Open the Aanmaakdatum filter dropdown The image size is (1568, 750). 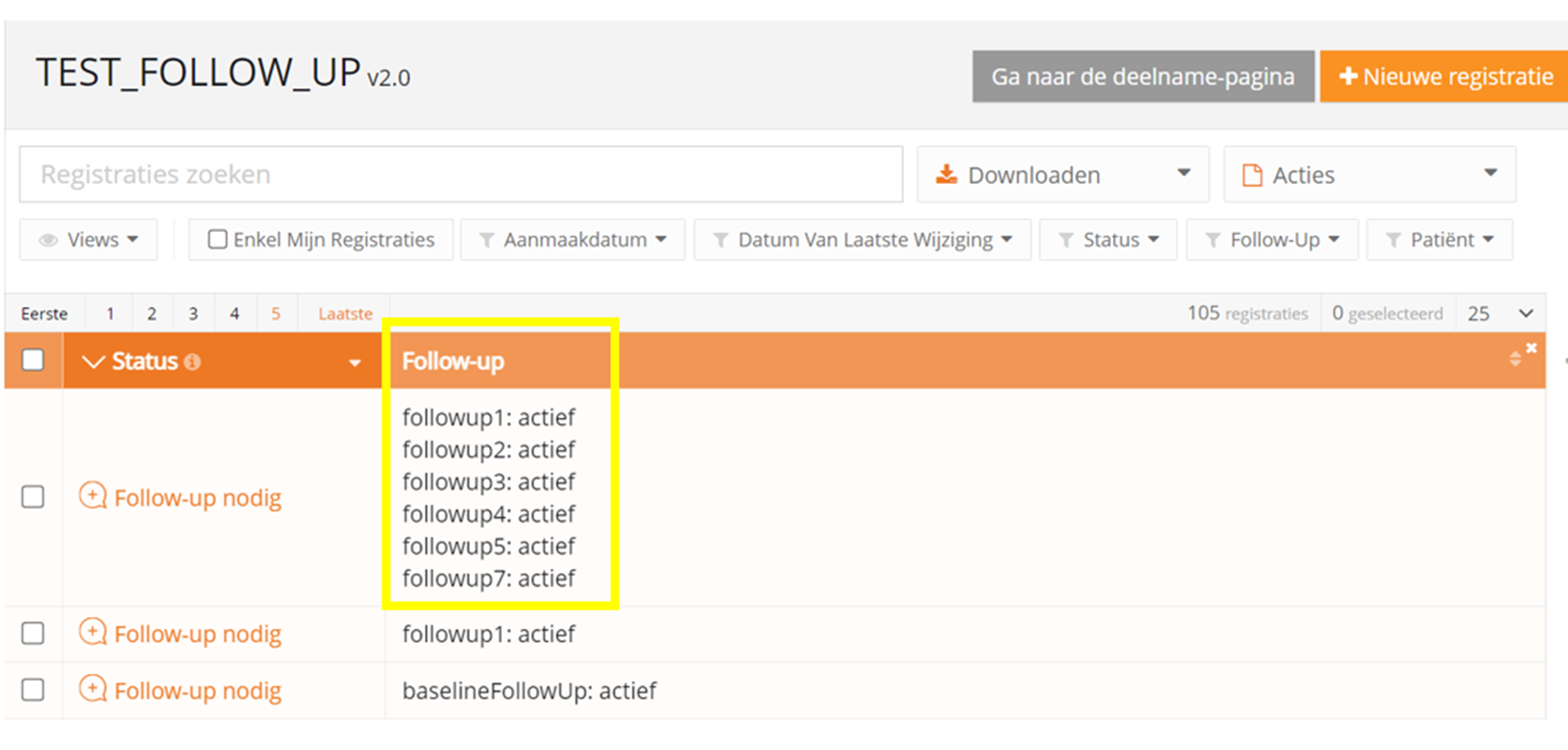pyautogui.click(x=572, y=239)
